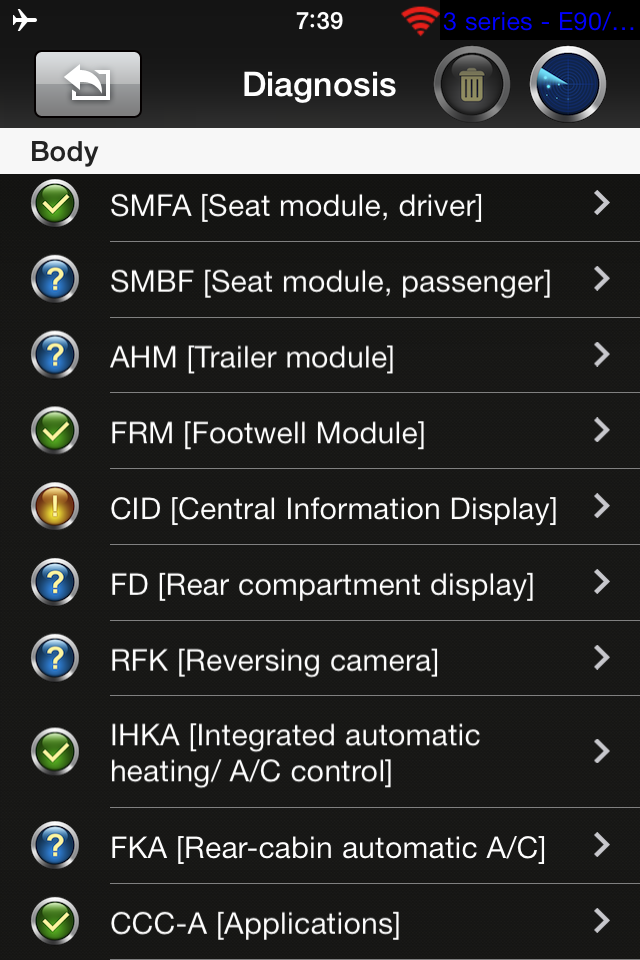Tap the red Wi-Fi status icon
The width and height of the screenshot is (640, 960).
420,21
